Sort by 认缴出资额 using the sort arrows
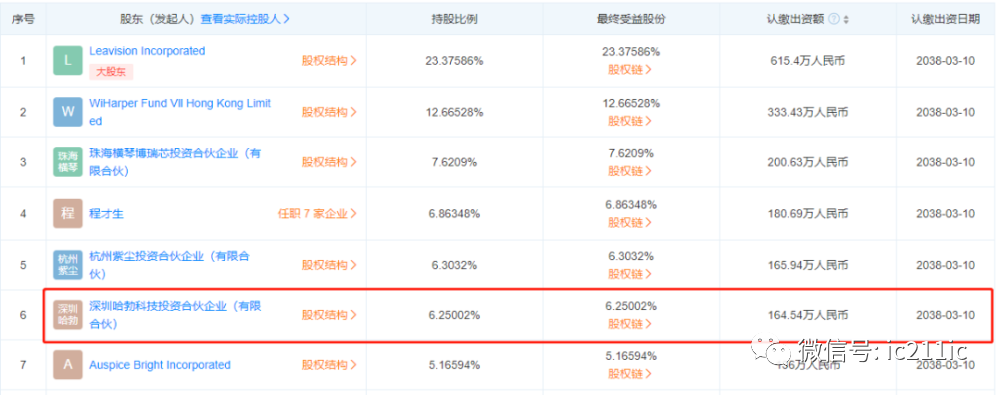This screenshot has width=1000, height=395. [846, 19]
